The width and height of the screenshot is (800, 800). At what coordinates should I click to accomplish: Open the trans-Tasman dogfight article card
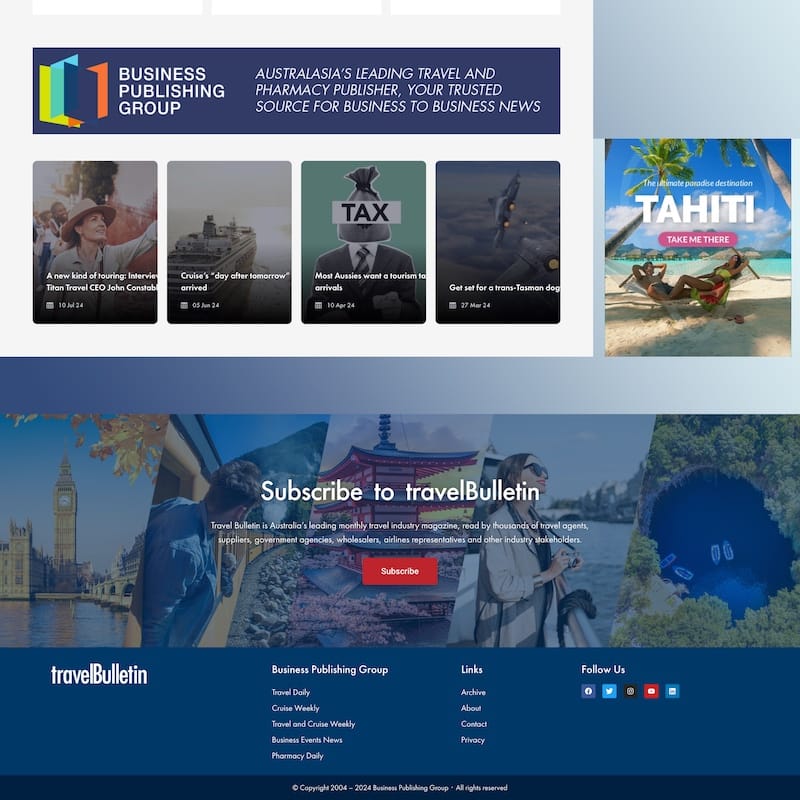497,242
